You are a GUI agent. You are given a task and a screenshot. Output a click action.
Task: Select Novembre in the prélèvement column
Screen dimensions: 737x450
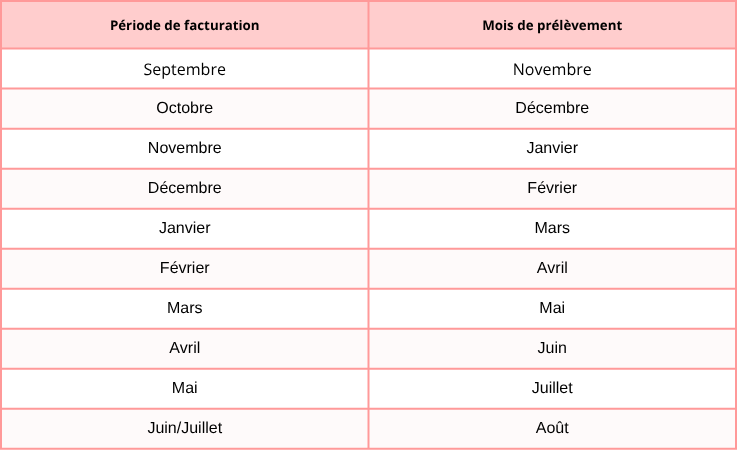click(x=552, y=69)
